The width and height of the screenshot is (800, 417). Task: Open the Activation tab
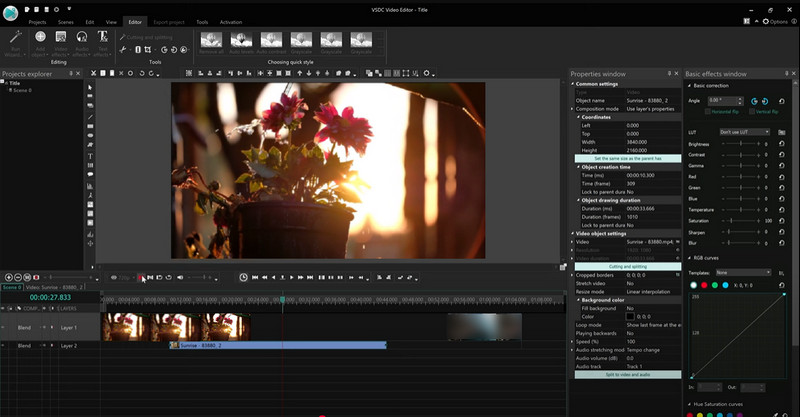coord(231,22)
